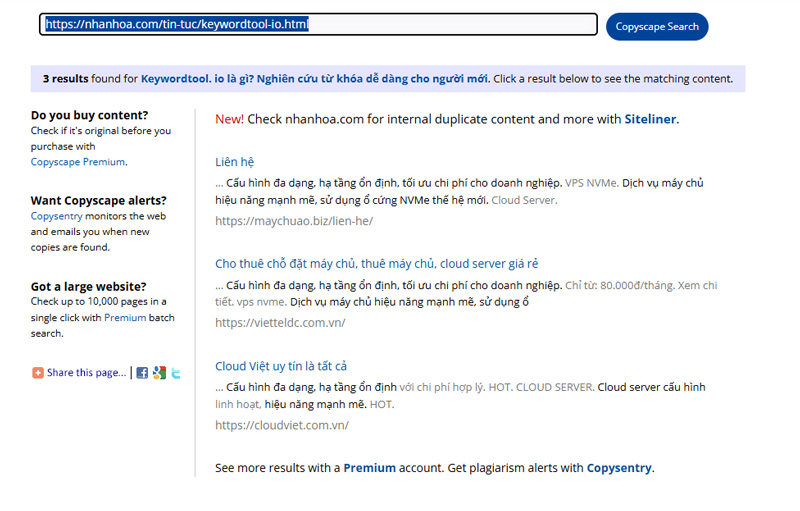Visit https://maychuao.biz/lien-he/ result URL
The image size is (800, 511).
point(294,221)
